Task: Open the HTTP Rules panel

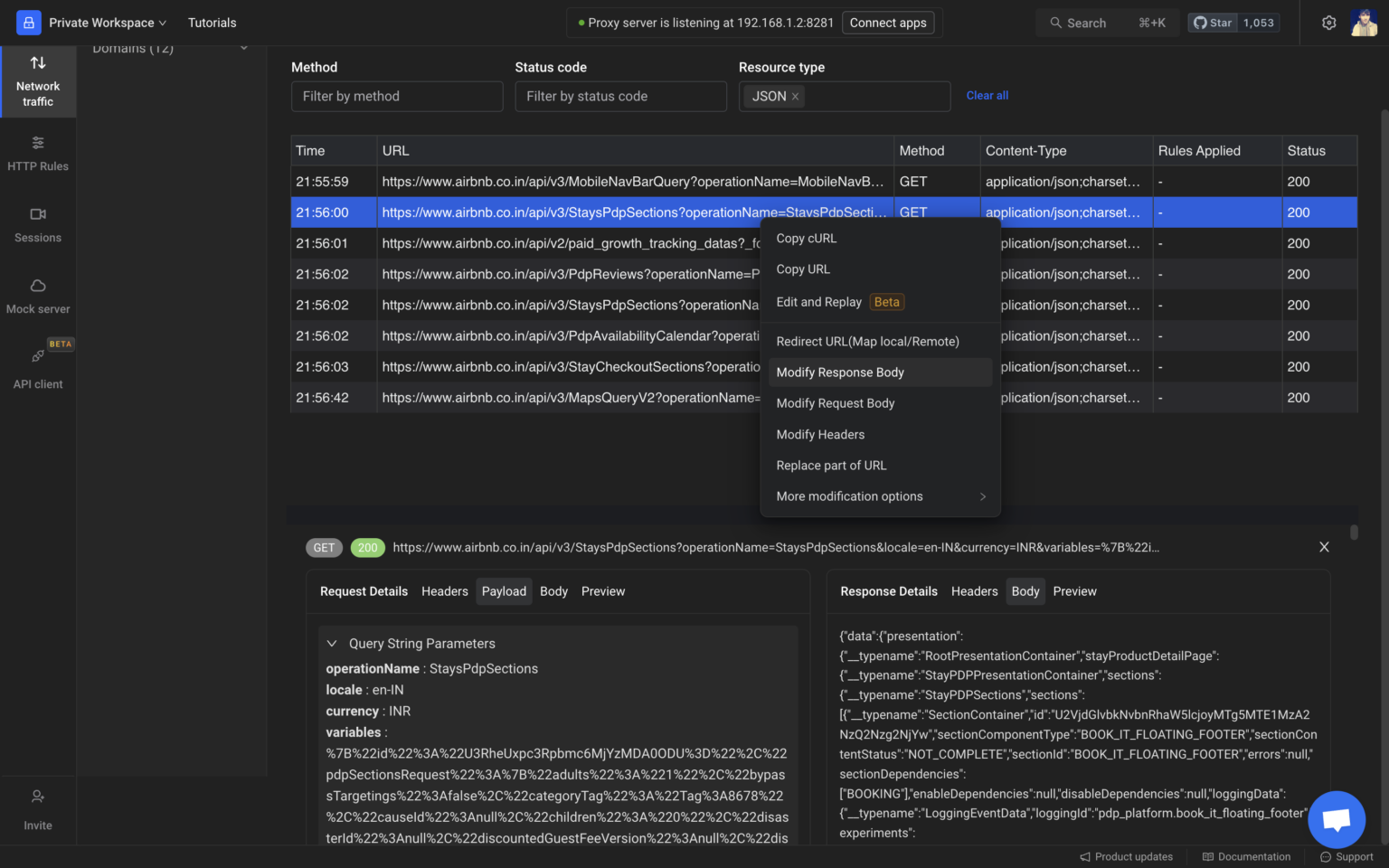Action: pyautogui.click(x=37, y=154)
